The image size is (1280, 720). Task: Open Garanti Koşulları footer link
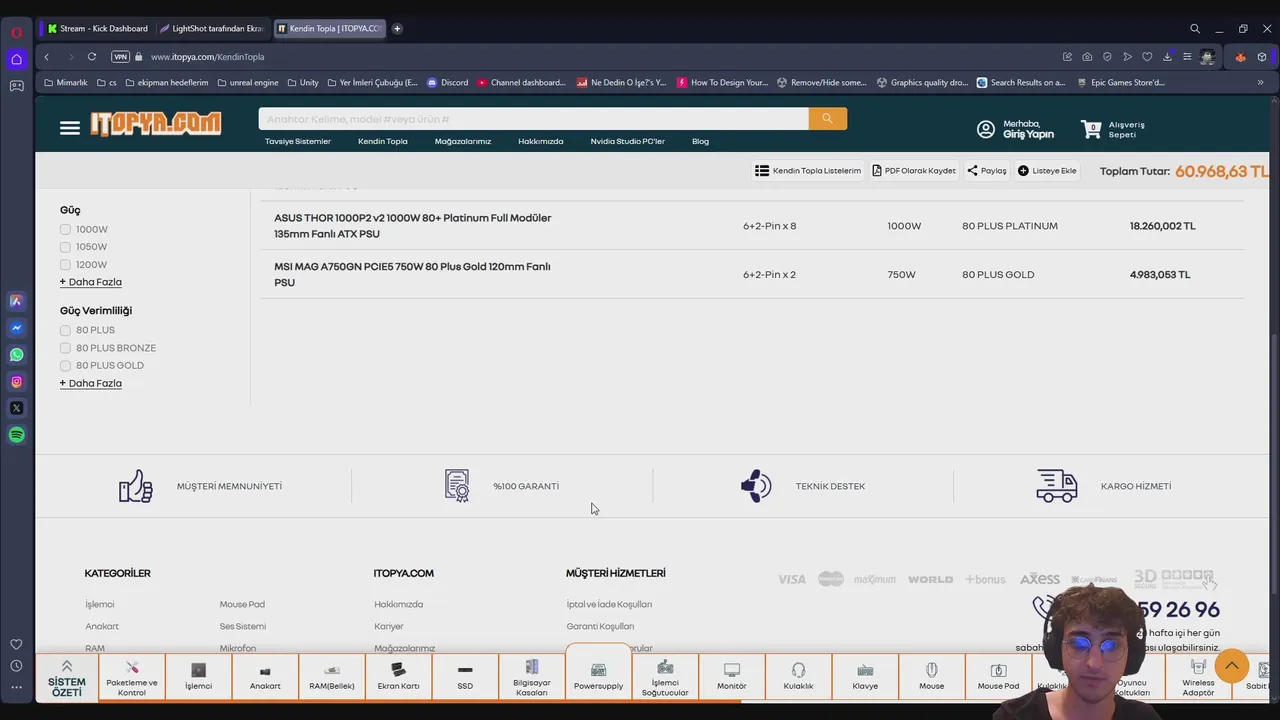[600, 626]
